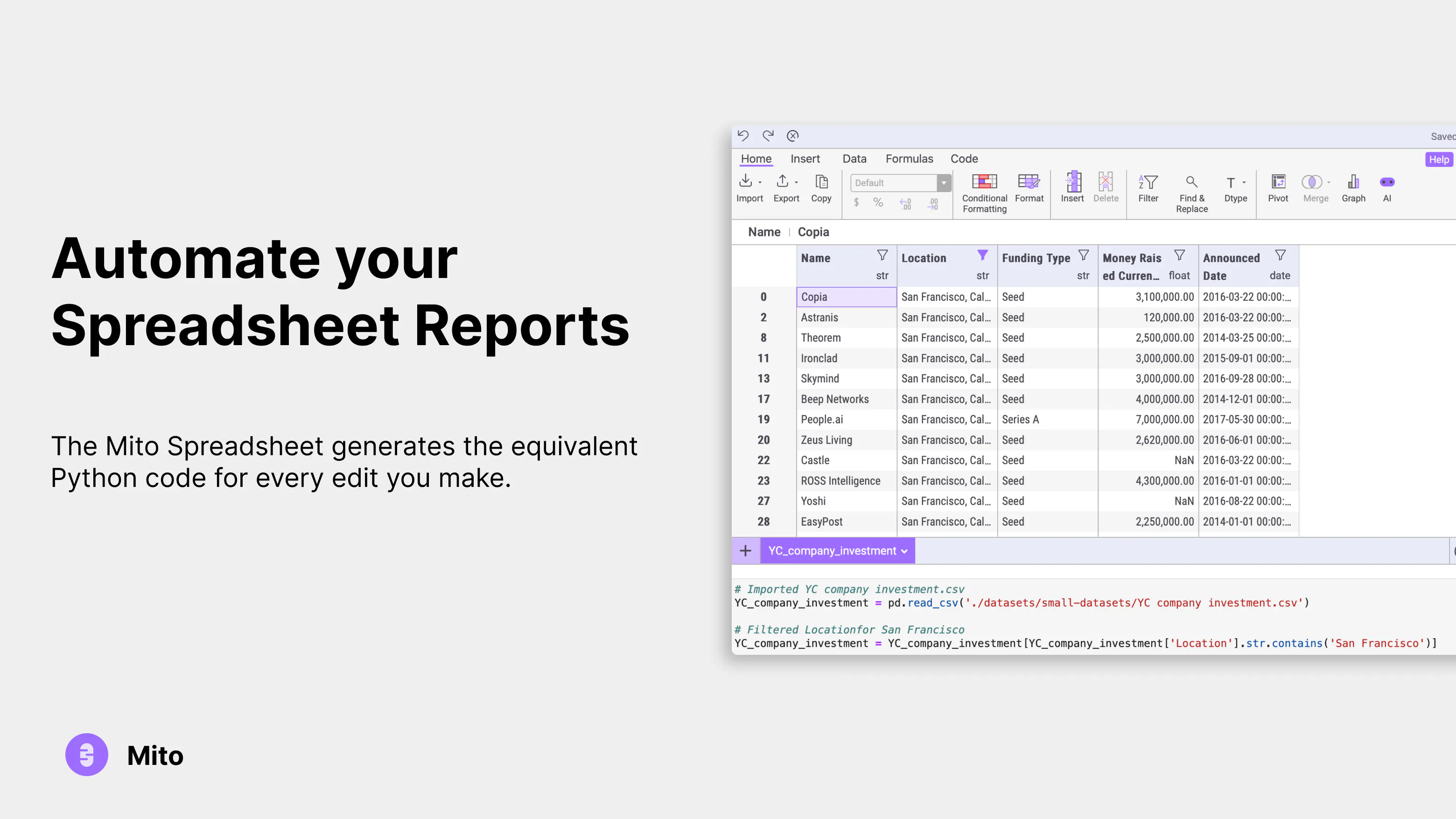Screen dimensions: 1456x819
Task: Click the Redo arrow icon
Action: coord(768,136)
